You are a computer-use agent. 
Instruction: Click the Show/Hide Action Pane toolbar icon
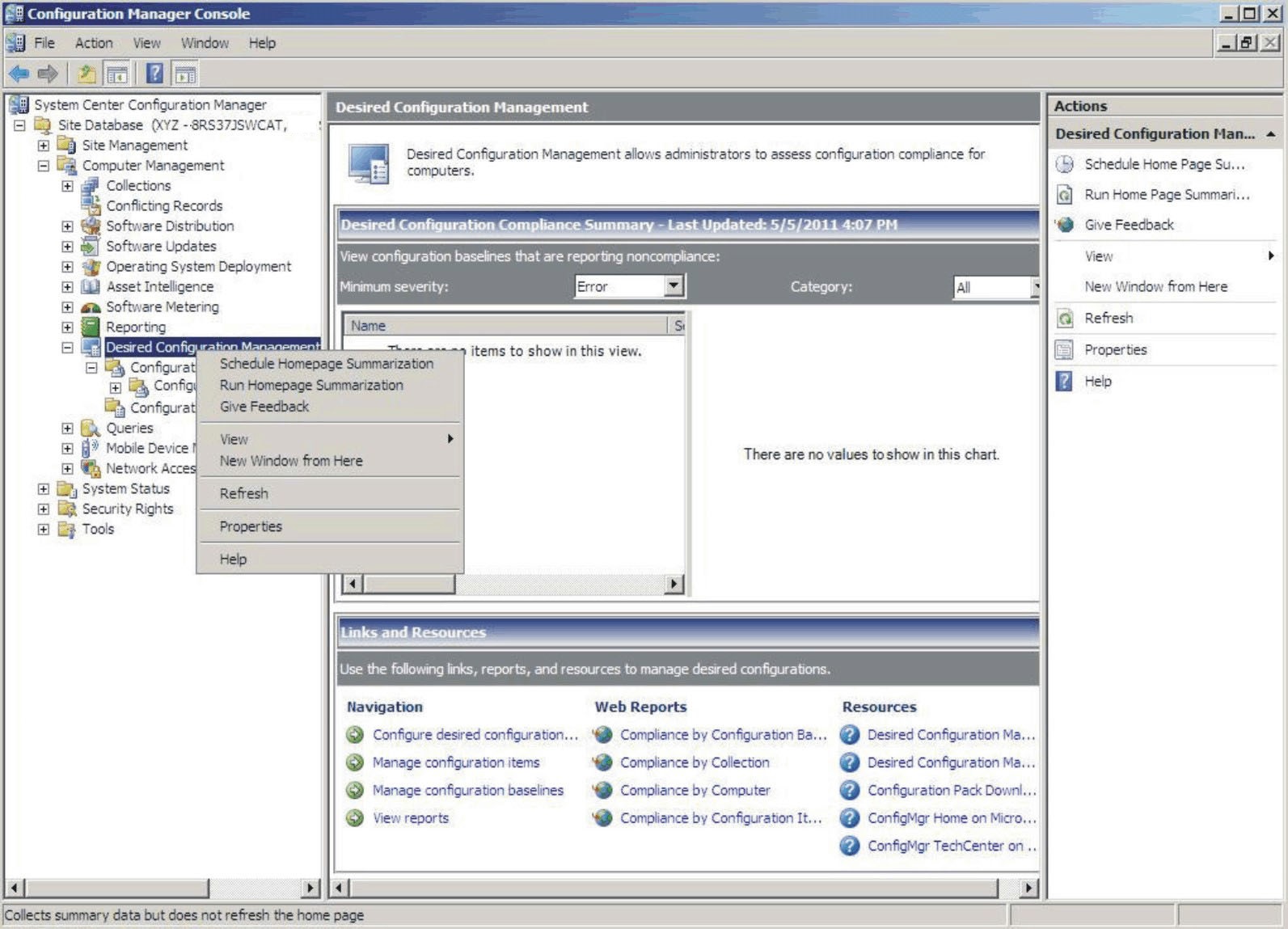[x=186, y=74]
